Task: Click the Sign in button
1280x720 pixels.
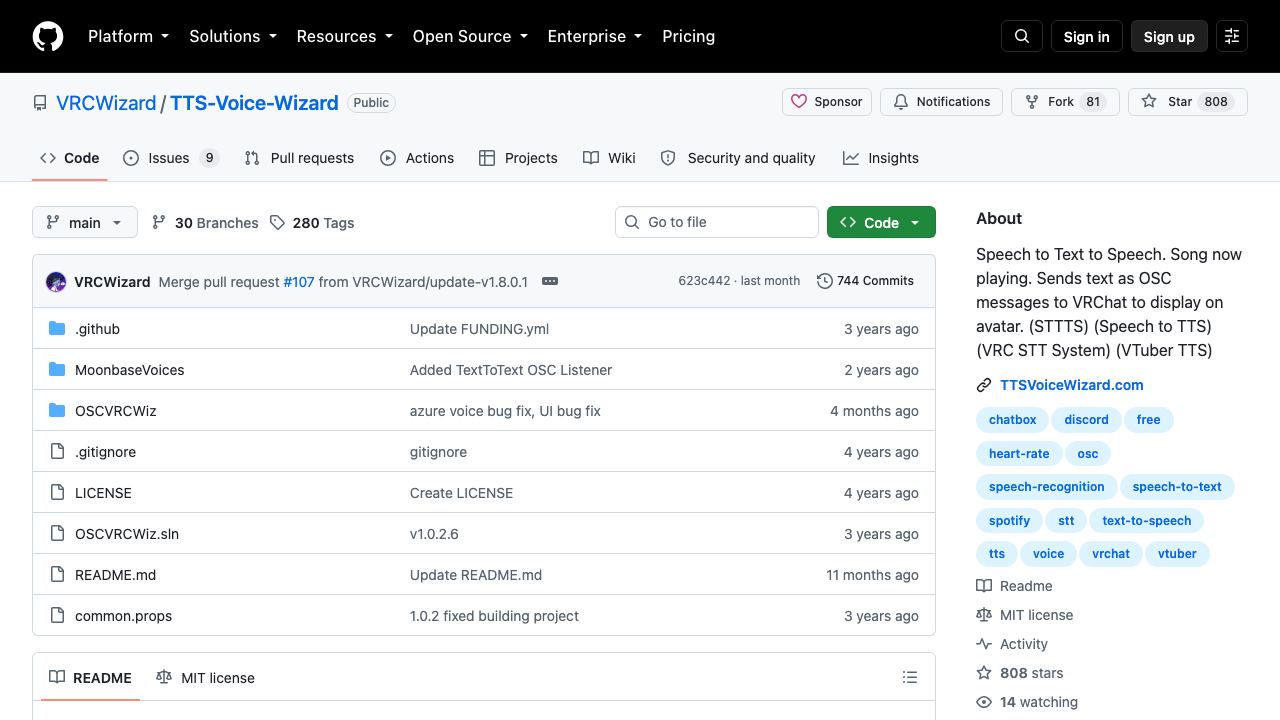Action: click(x=1086, y=36)
